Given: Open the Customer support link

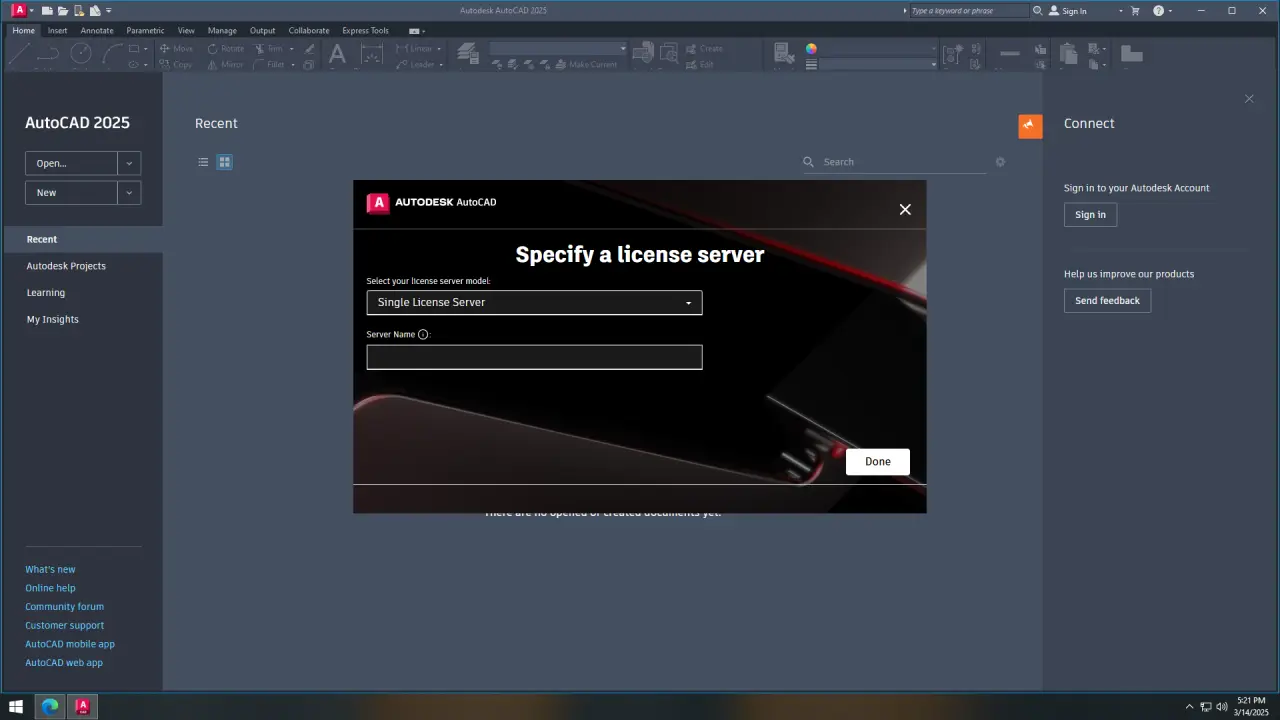Looking at the screenshot, I should coord(64,625).
